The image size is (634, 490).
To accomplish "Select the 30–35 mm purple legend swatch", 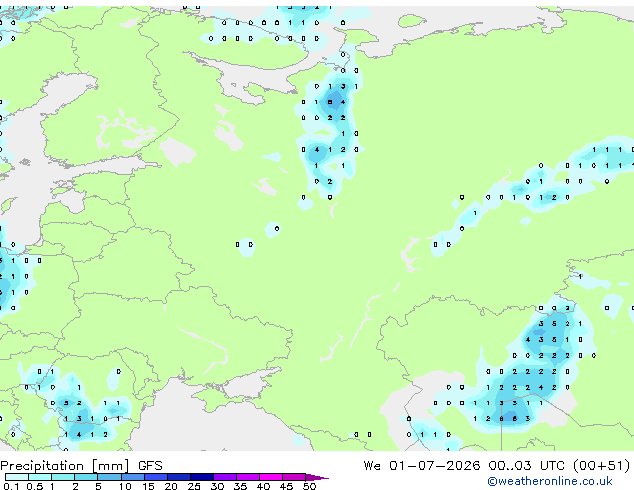I will coord(224,477).
